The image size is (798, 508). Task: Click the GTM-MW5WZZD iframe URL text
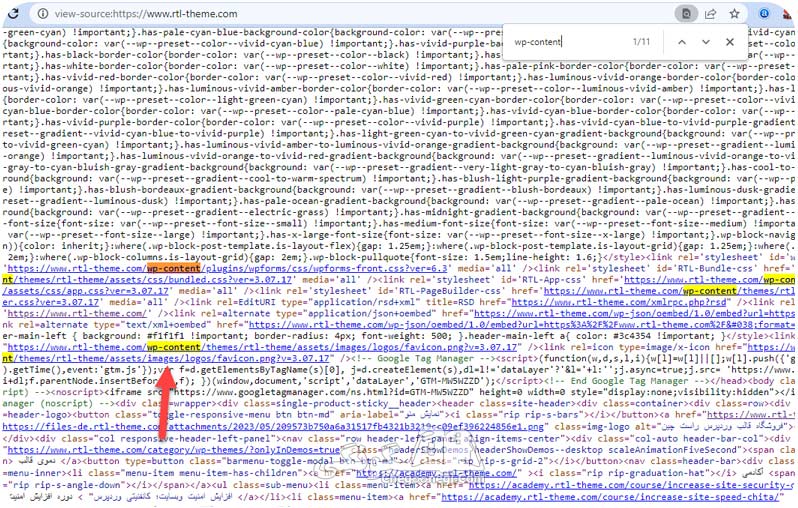click(324, 392)
